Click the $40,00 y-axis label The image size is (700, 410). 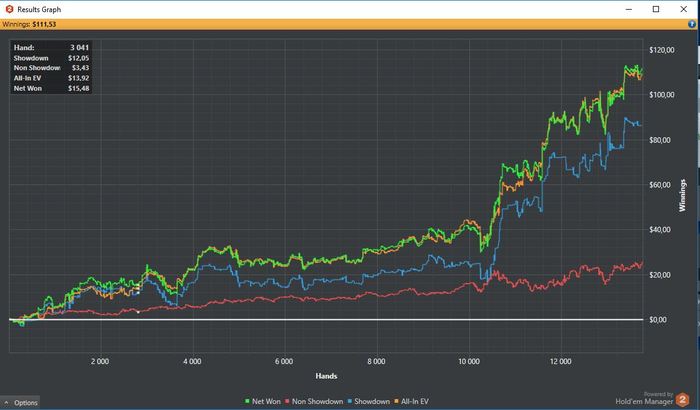coord(660,230)
